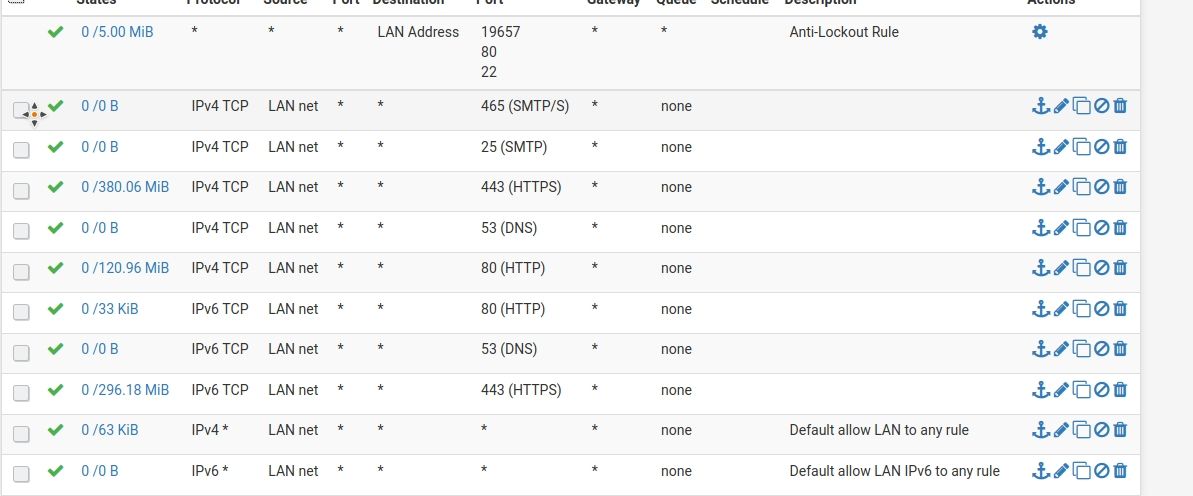Viewport: 1193px width, 496px height.
Task: Select checkbox of IPv4 443 (HTTPS) rule
Action: (21, 190)
